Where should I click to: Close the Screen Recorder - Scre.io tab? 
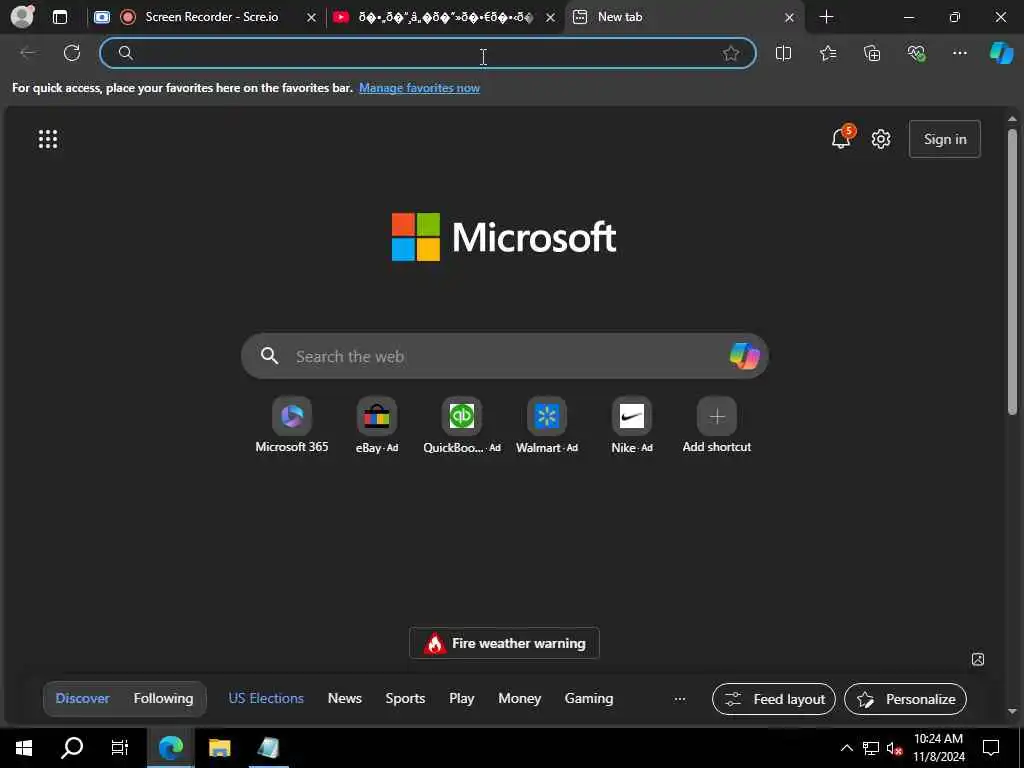tap(312, 18)
